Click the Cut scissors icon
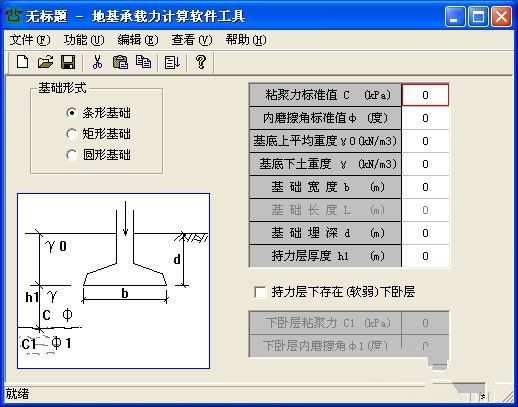The image size is (518, 407). [x=97, y=62]
